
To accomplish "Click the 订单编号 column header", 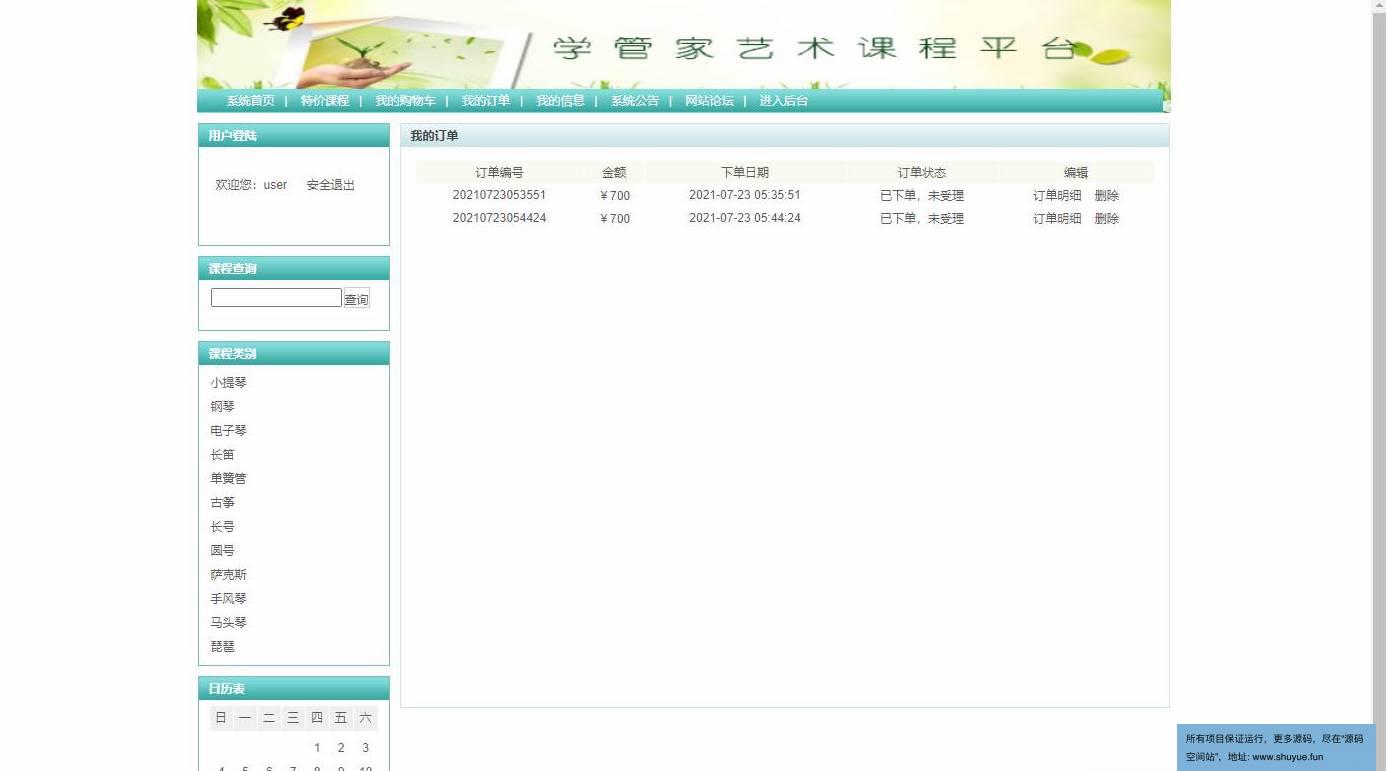I will click(x=499, y=173).
